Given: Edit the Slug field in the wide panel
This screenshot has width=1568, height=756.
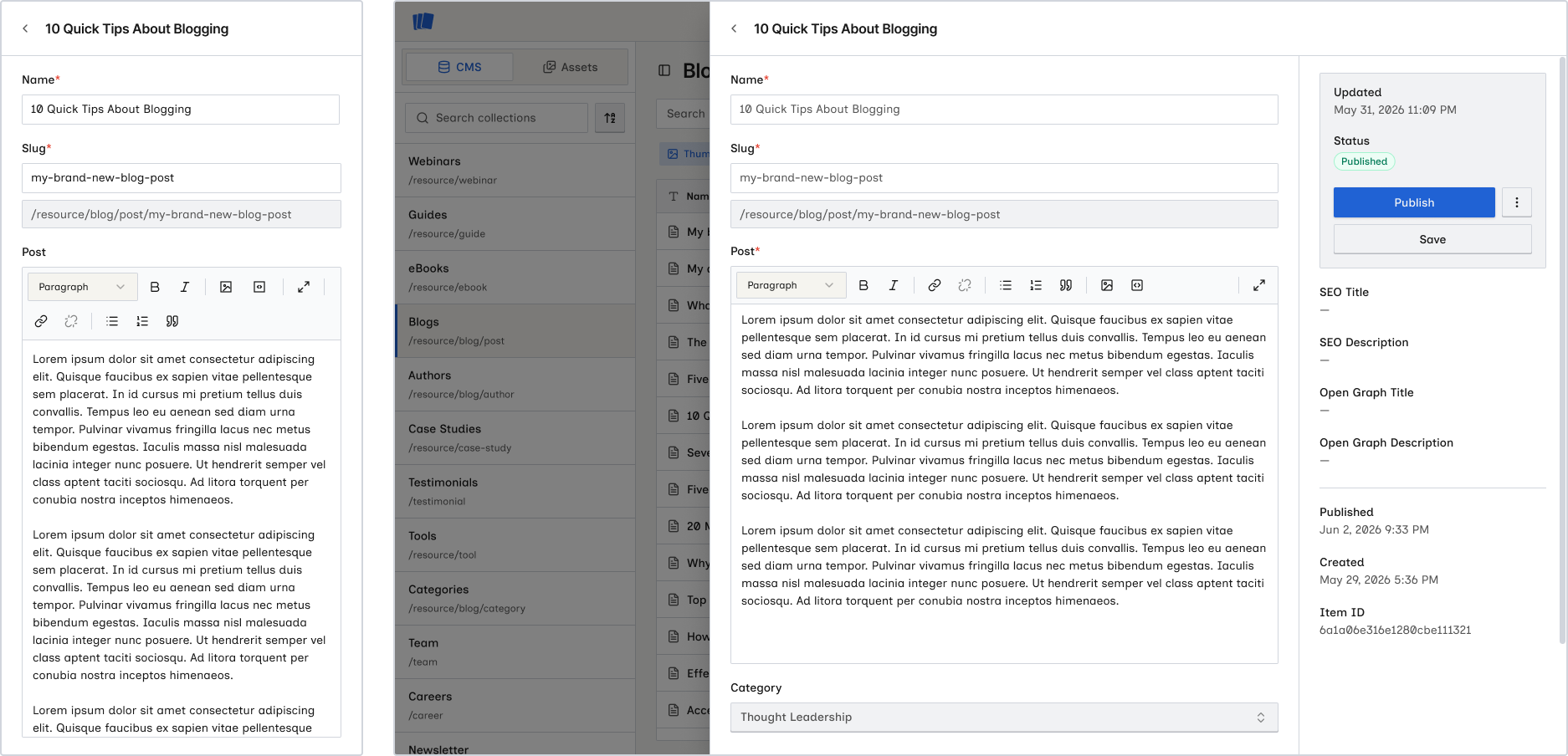Looking at the screenshot, I should tap(1004, 178).
